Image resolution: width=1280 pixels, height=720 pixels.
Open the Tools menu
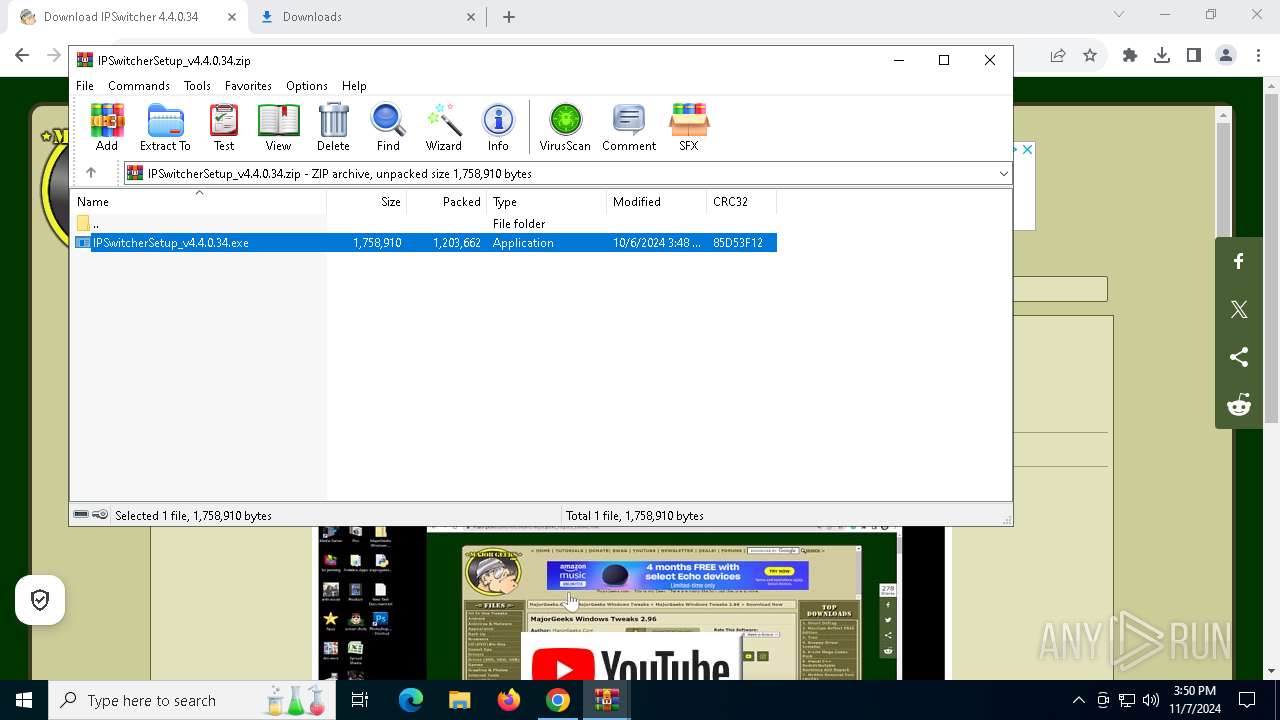(197, 86)
